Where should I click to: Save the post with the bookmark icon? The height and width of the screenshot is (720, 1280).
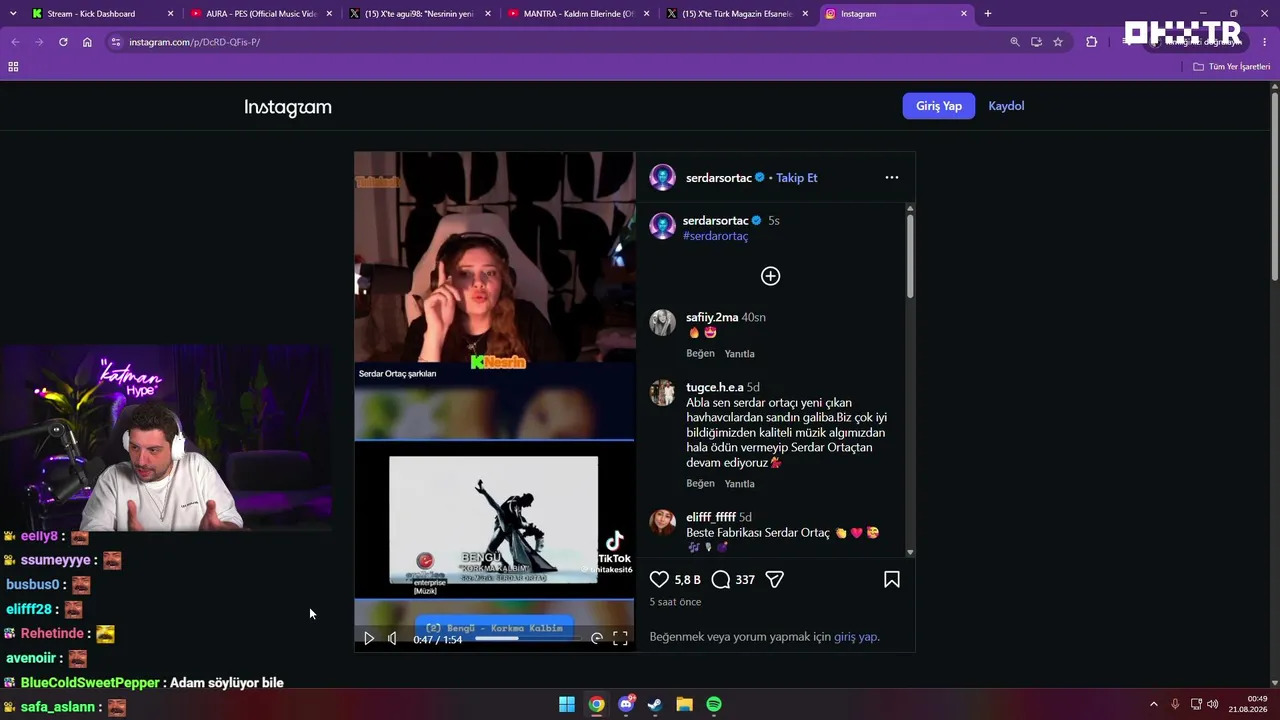892,579
